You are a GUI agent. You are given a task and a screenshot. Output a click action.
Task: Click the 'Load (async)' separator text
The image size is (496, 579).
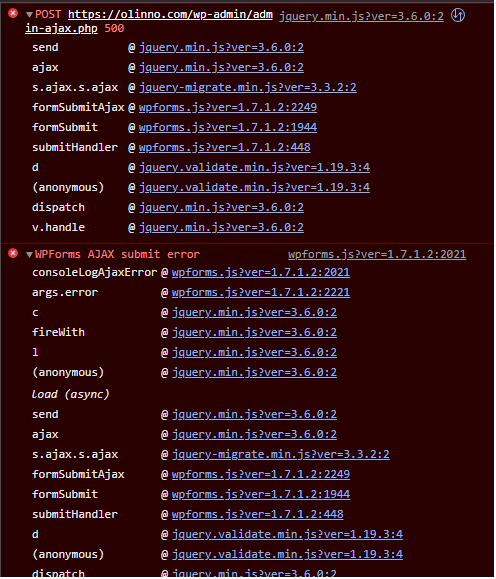[71, 394]
